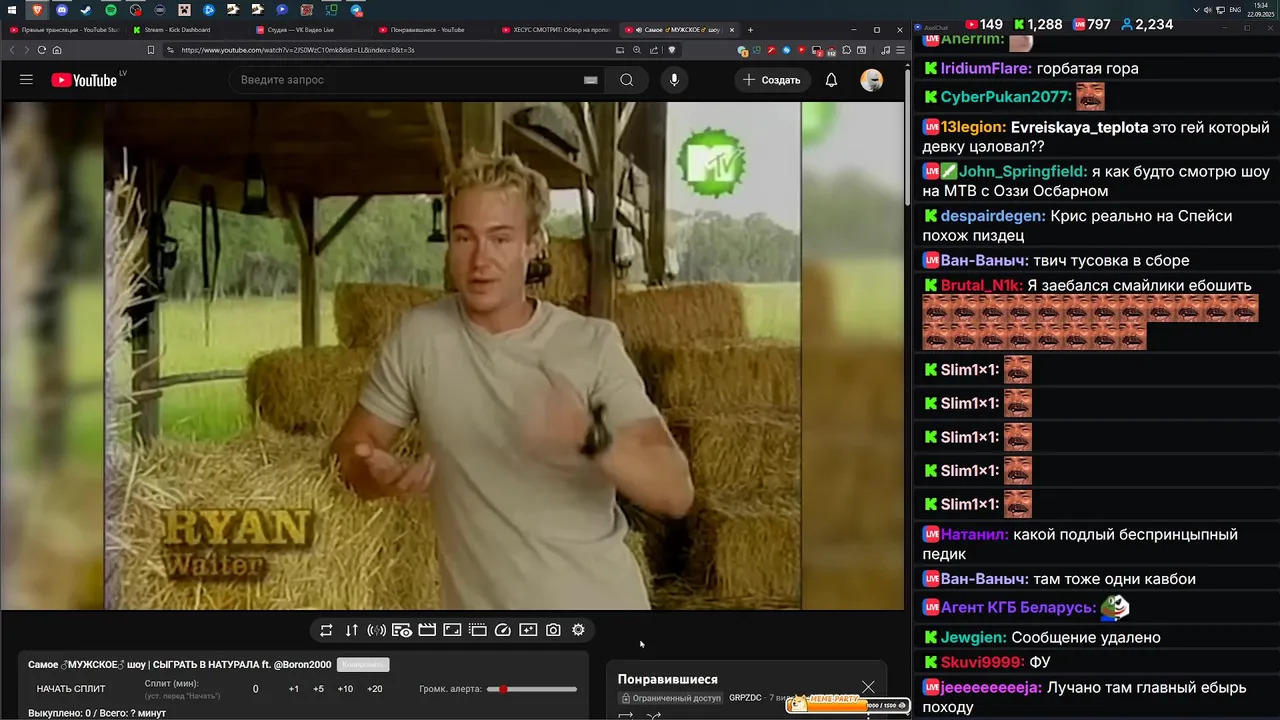Click the +20 minutes split button

click(x=374, y=689)
